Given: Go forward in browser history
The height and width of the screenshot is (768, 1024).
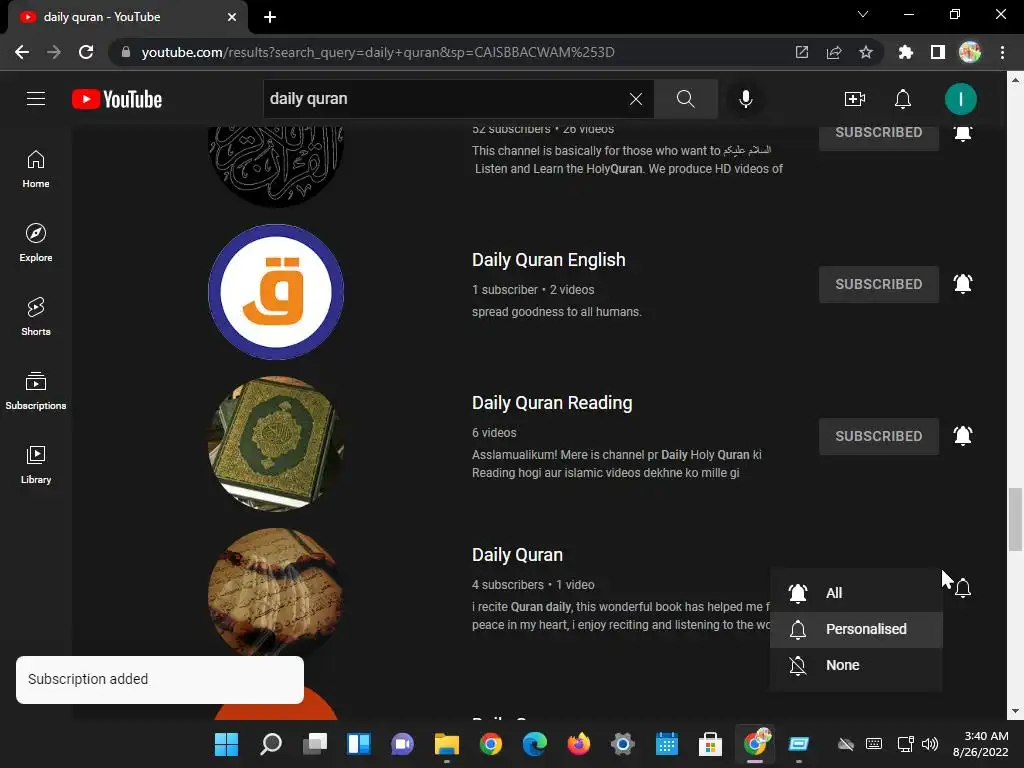Looking at the screenshot, I should click(54, 52).
